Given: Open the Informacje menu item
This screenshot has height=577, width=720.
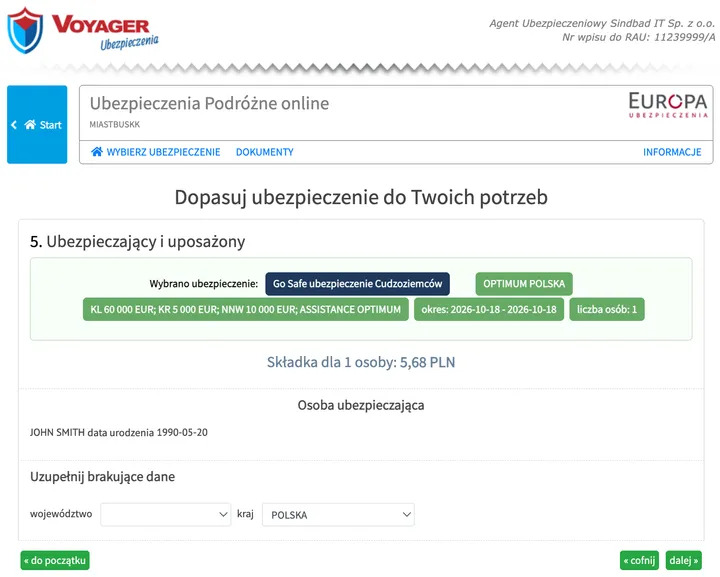Looking at the screenshot, I should pos(672,152).
